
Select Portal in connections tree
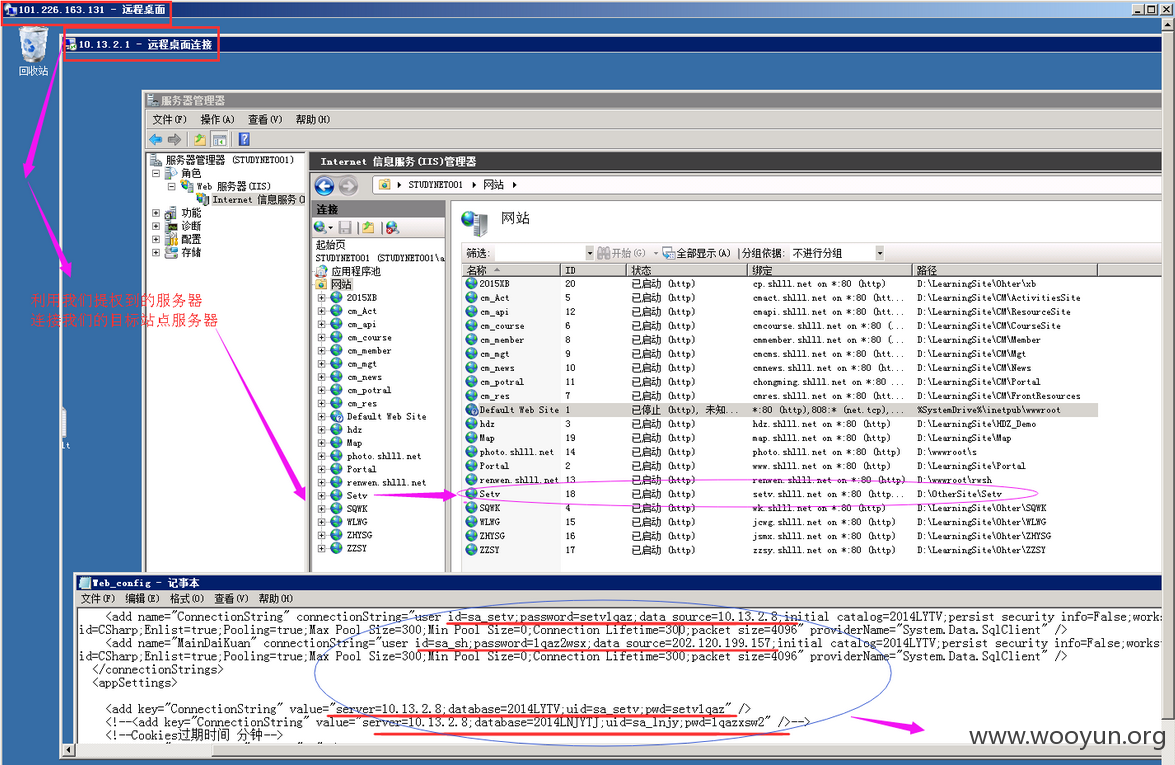coord(361,469)
